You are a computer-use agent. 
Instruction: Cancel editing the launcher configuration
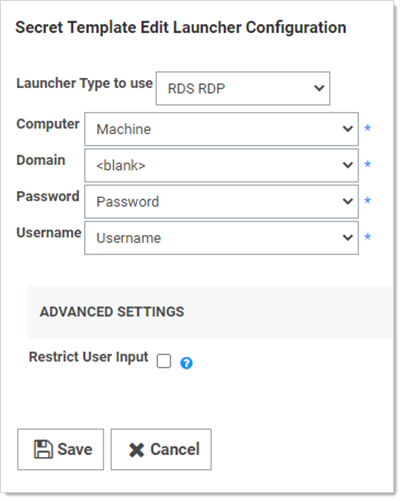click(161, 449)
